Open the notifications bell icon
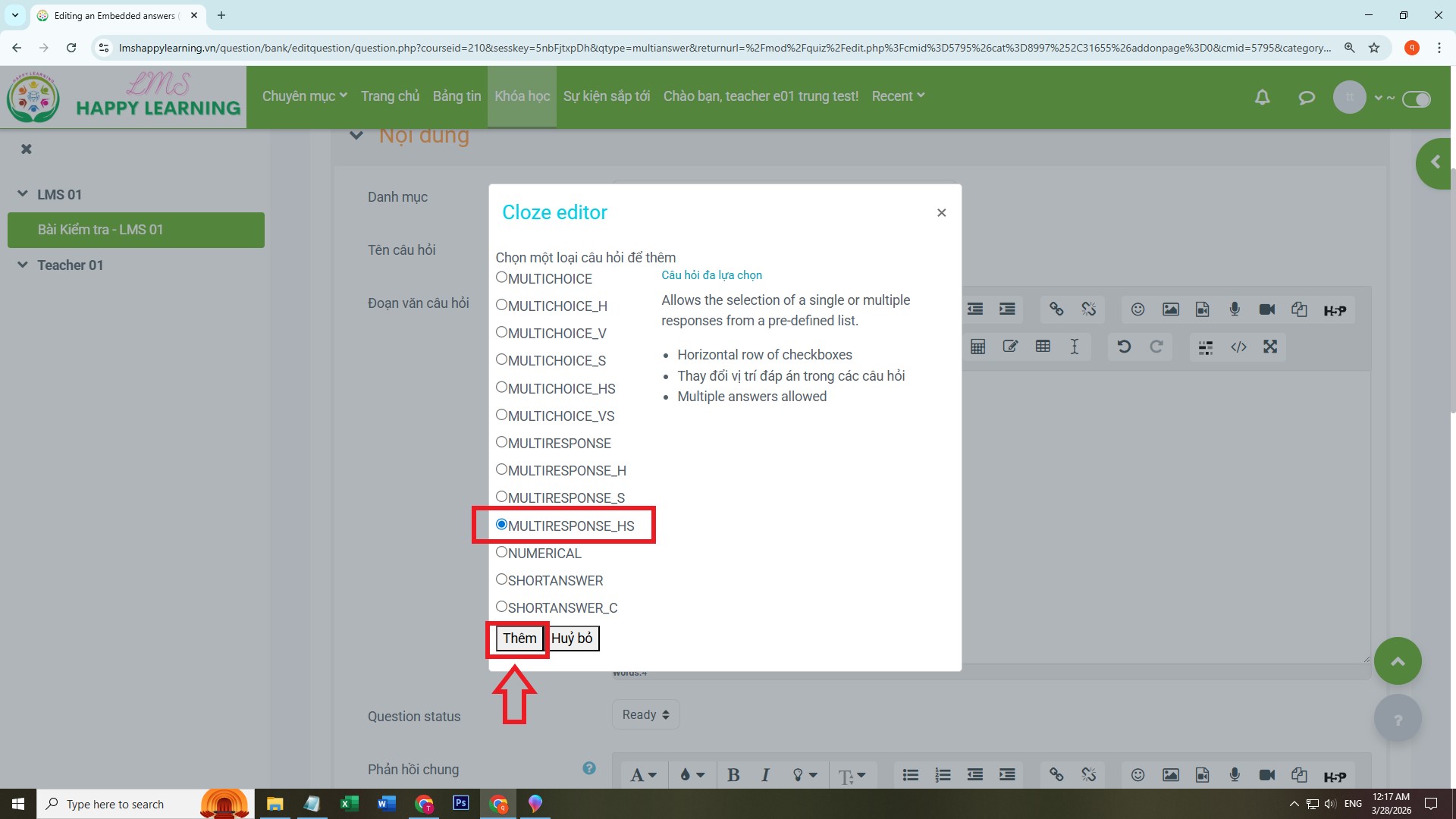1456x819 pixels. coord(1262,97)
